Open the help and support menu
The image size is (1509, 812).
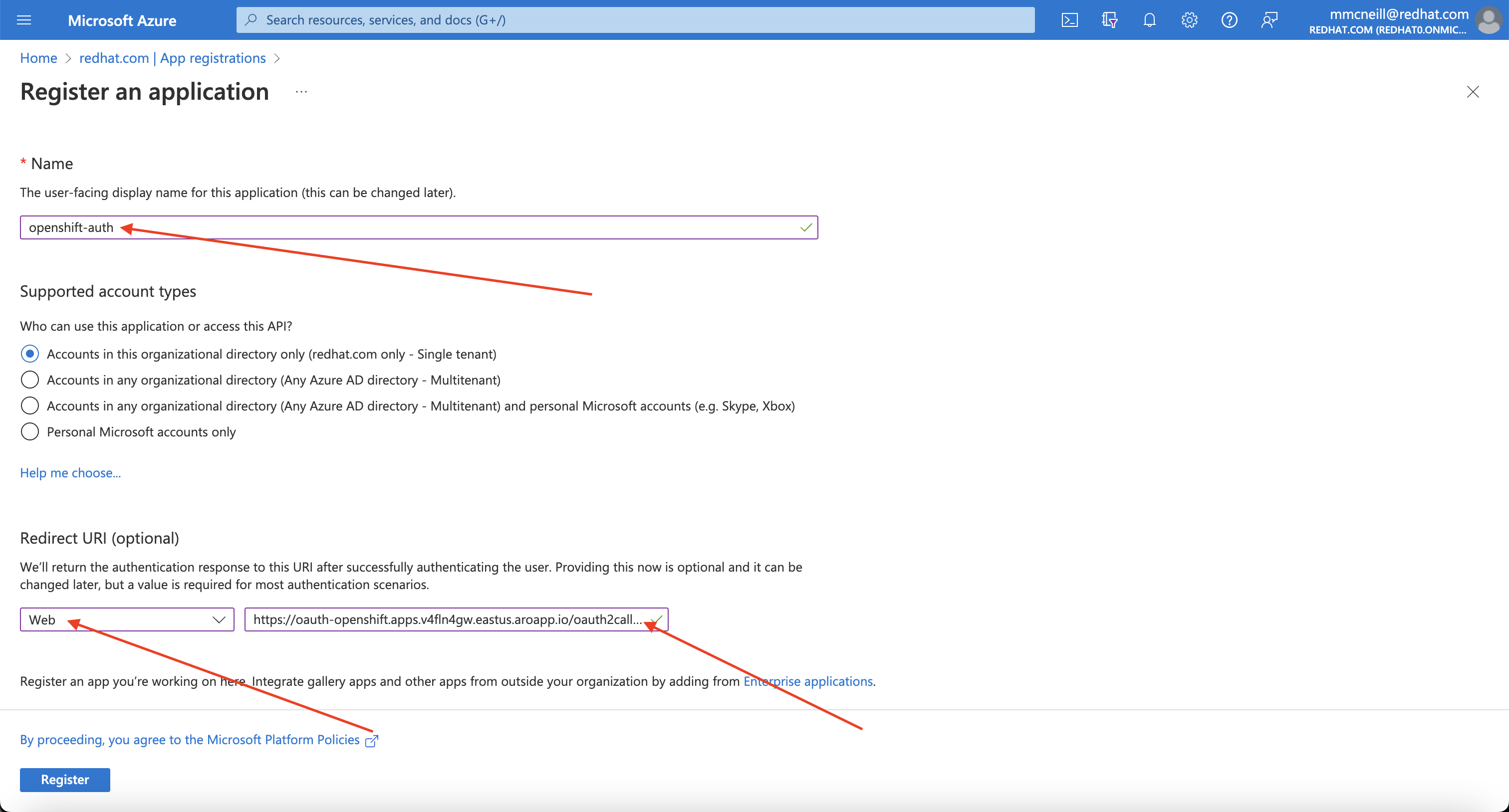pos(1229,19)
